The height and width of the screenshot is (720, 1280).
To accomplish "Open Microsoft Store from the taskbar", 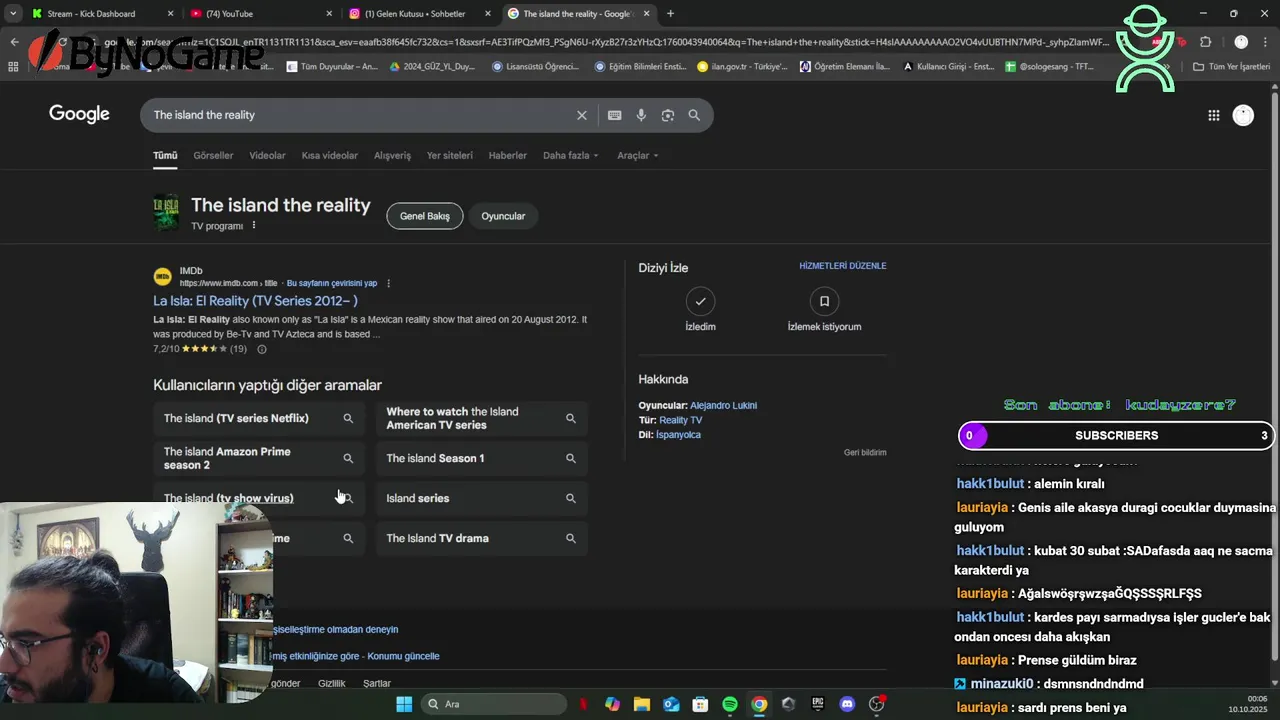I will click(700, 704).
